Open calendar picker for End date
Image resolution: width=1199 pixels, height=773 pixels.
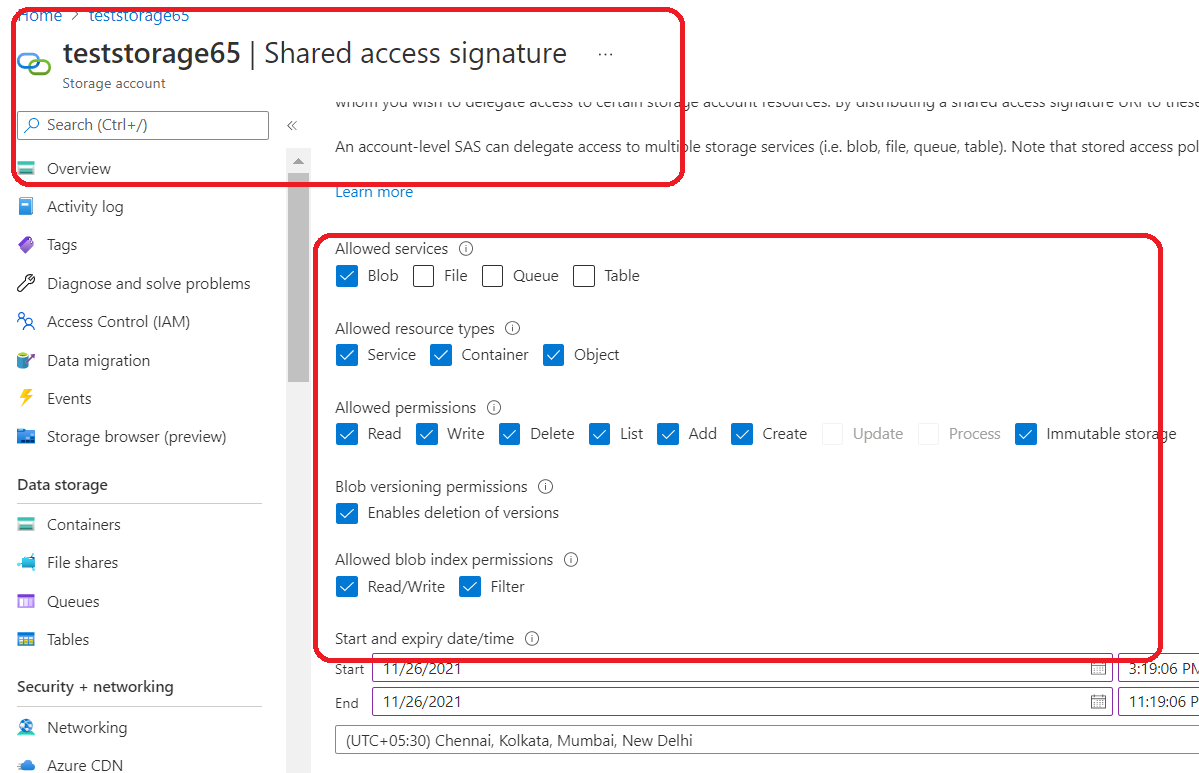pos(1098,701)
